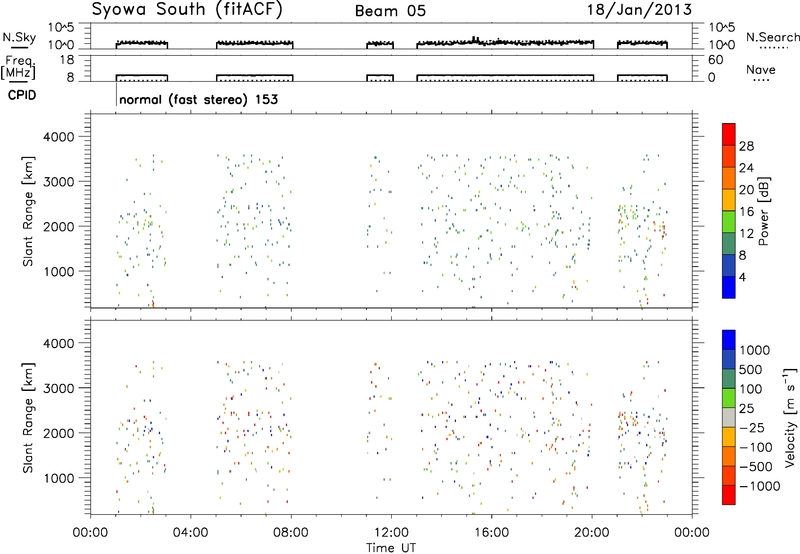Click the noise trace spike near 15:30
This screenshot has height=554, width=800.
pyautogui.click(x=475, y=39)
